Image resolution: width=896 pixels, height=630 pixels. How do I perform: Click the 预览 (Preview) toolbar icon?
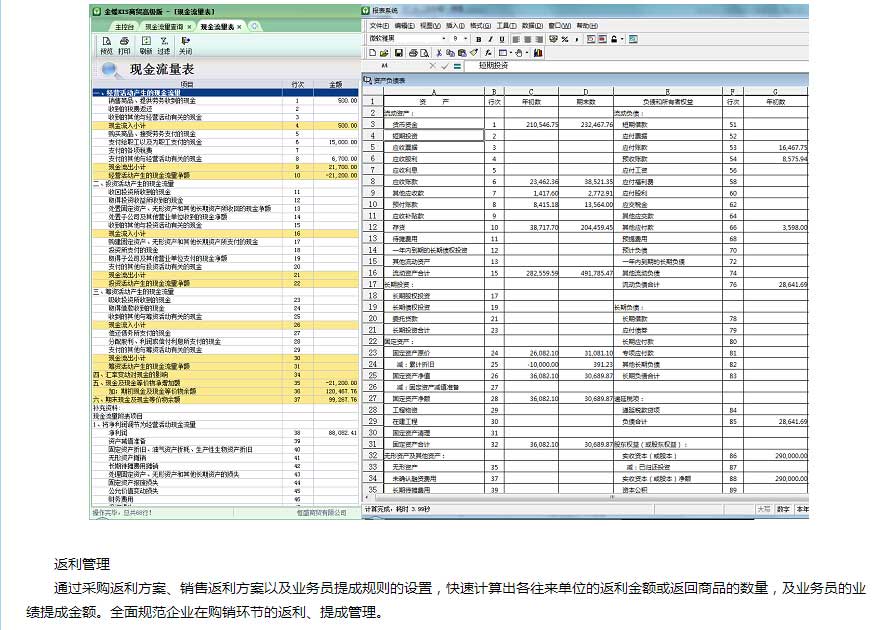tap(106, 44)
